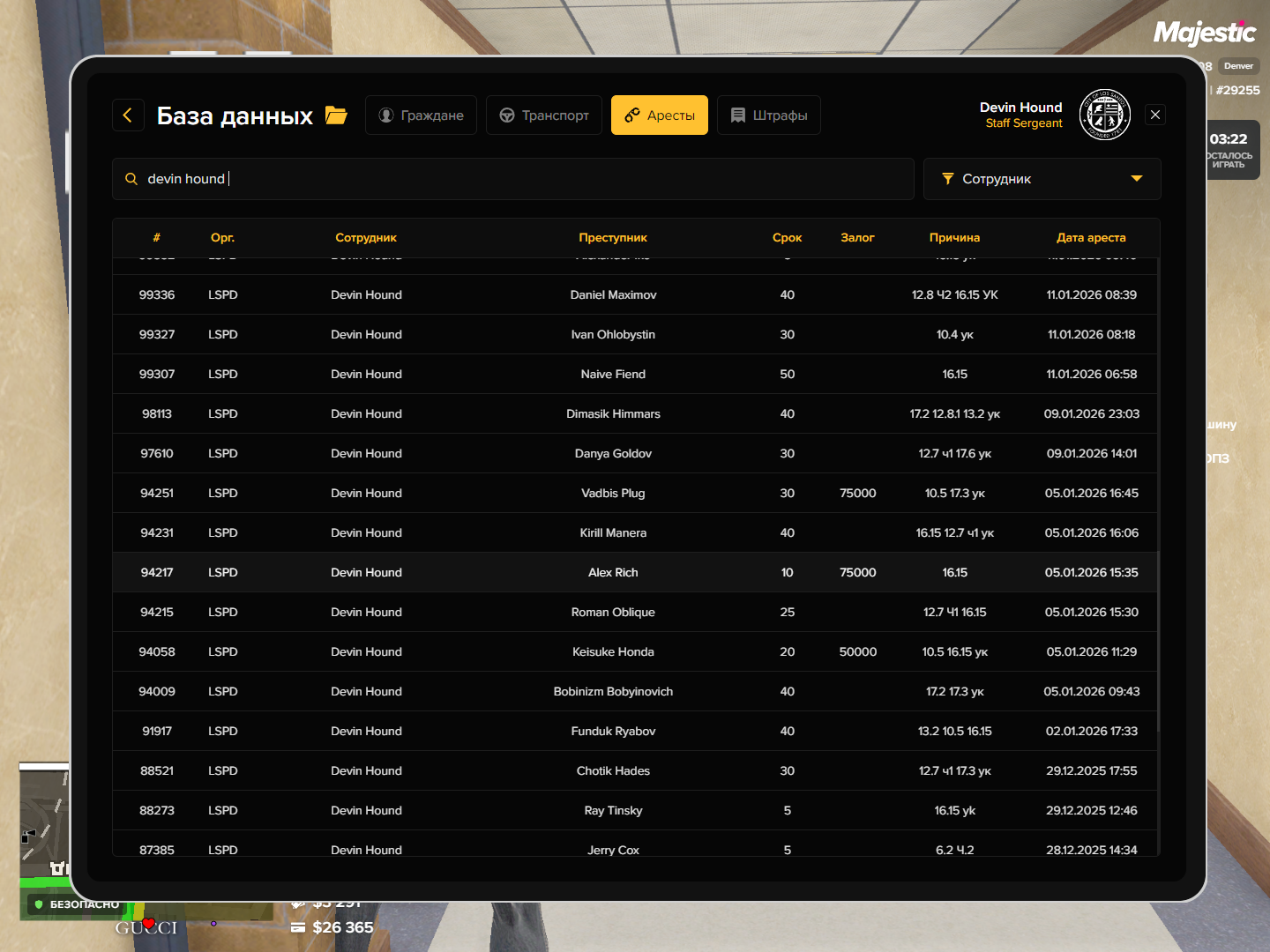Click the back arrow button

click(128, 115)
